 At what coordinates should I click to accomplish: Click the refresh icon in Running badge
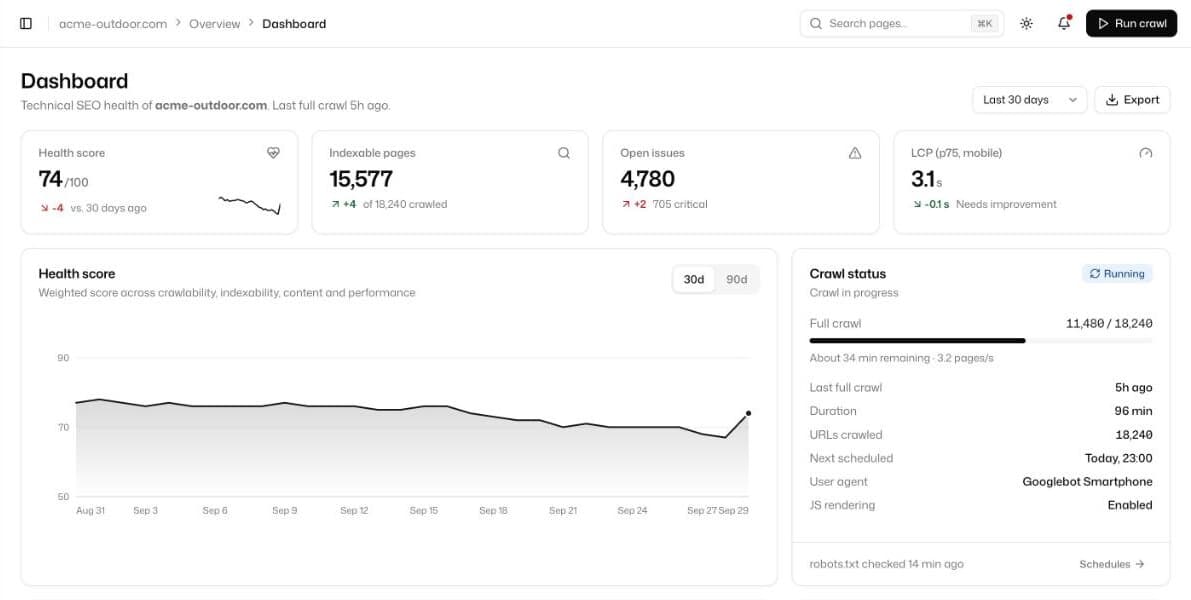pyautogui.click(x=1095, y=273)
